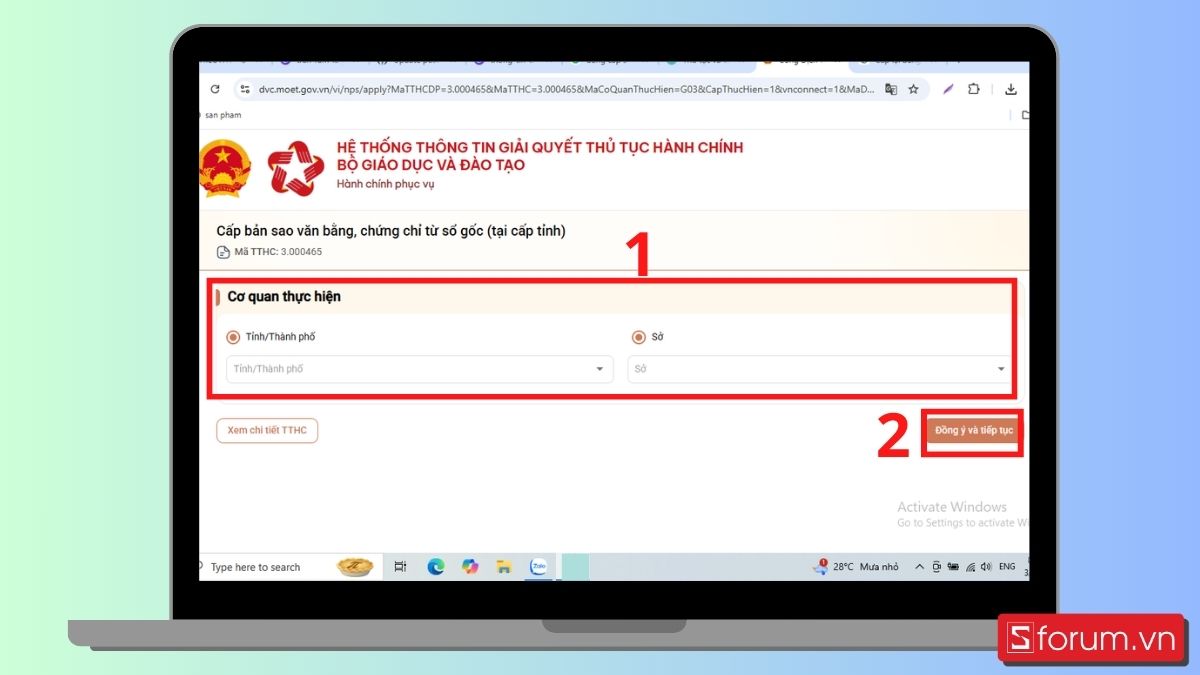
Task: Launch Microsoft Edge from the taskbar
Action: pyautogui.click(x=436, y=567)
